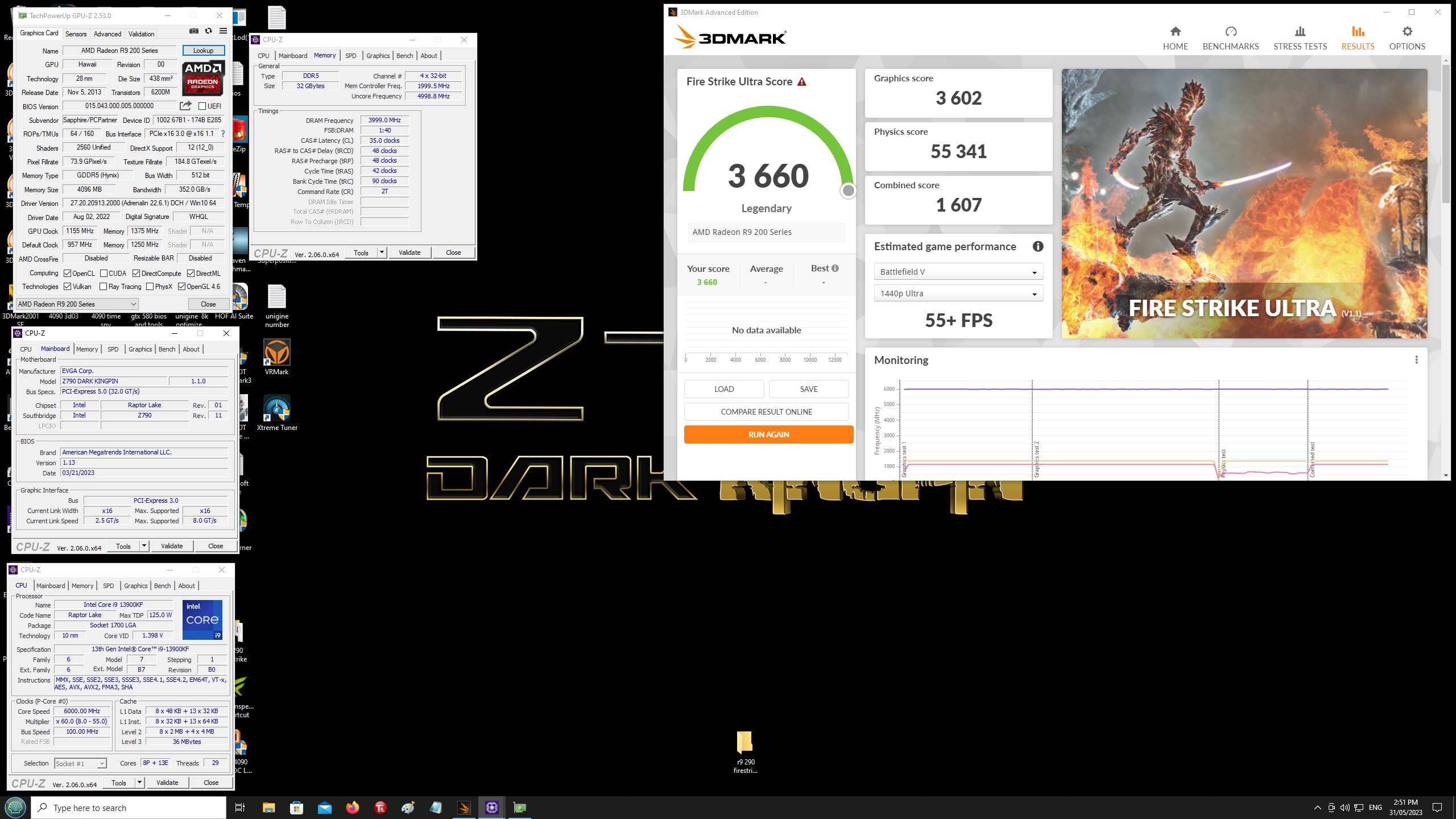Open Mail app from taskbar
Image resolution: width=1456 pixels, height=819 pixels.
324,808
